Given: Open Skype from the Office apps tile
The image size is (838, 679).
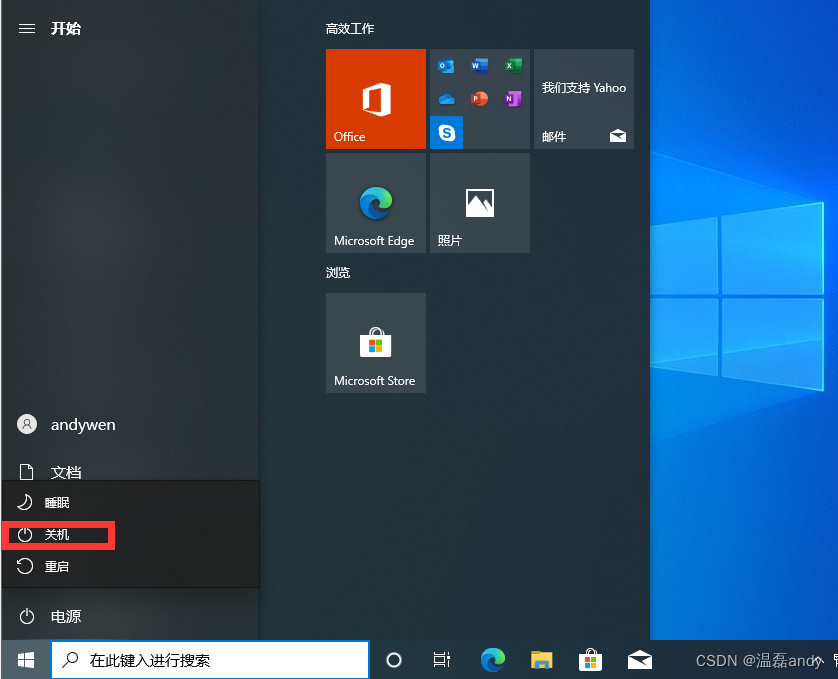Looking at the screenshot, I should (446, 133).
